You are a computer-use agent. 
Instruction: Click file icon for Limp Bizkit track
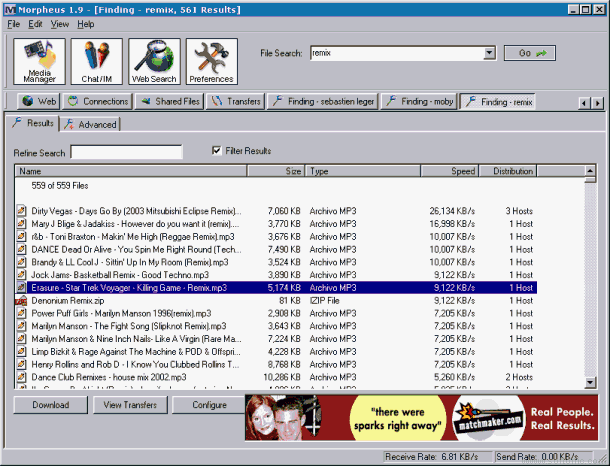(x=21, y=352)
